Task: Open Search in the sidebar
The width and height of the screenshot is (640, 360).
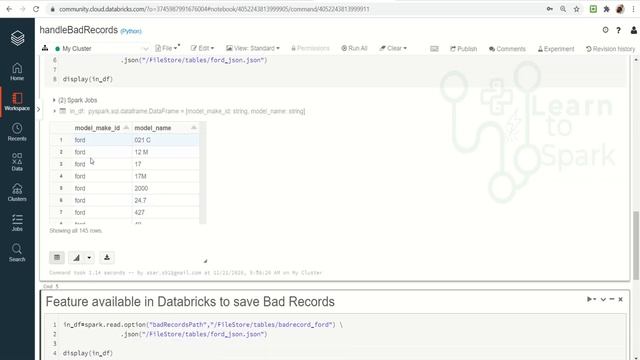Action: tap(17, 253)
